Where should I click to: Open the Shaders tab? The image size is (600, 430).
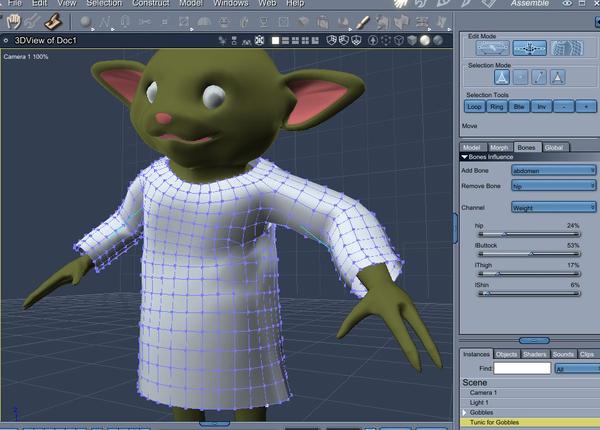[535, 354]
